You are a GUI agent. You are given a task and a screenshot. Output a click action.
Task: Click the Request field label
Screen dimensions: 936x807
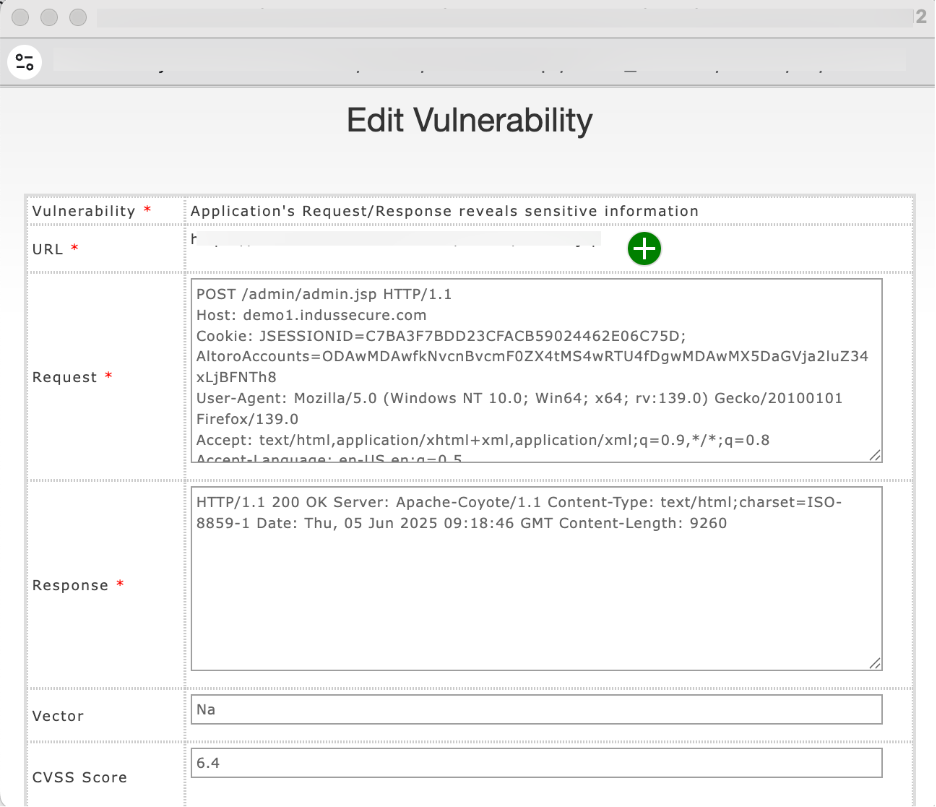coord(65,377)
